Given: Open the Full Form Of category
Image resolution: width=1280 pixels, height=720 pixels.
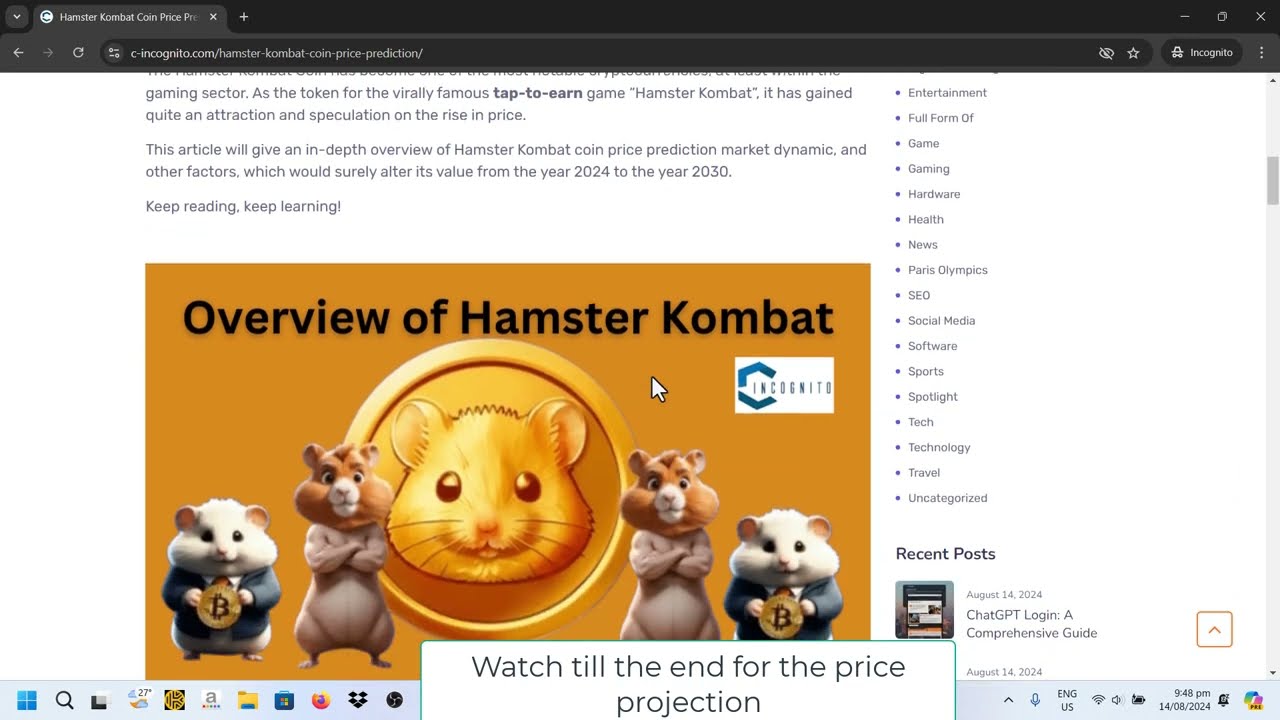Looking at the screenshot, I should coord(940,118).
